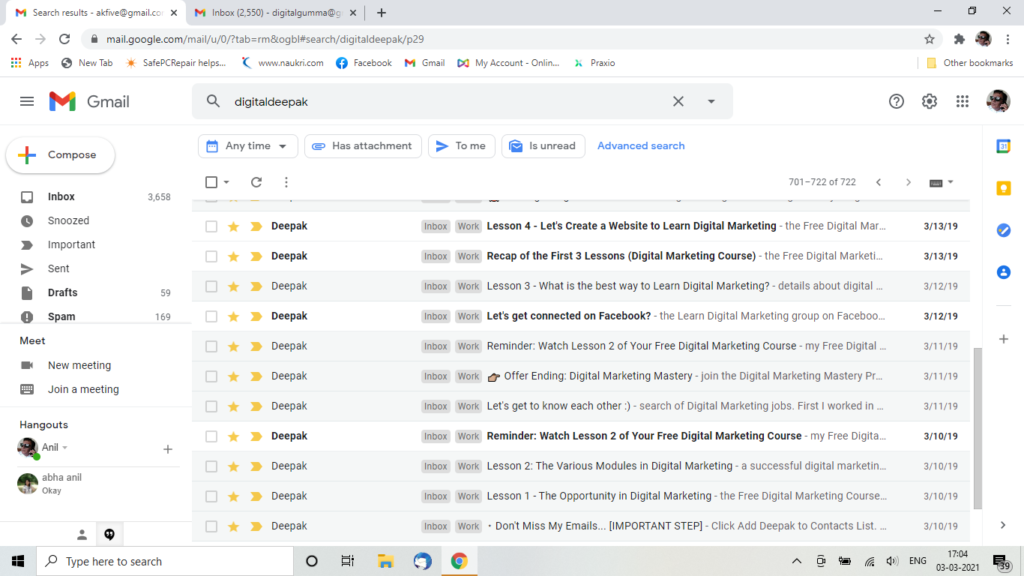Refresh the search results list
This screenshot has height=576, width=1024.
pyautogui.click(x=258, y=182)
